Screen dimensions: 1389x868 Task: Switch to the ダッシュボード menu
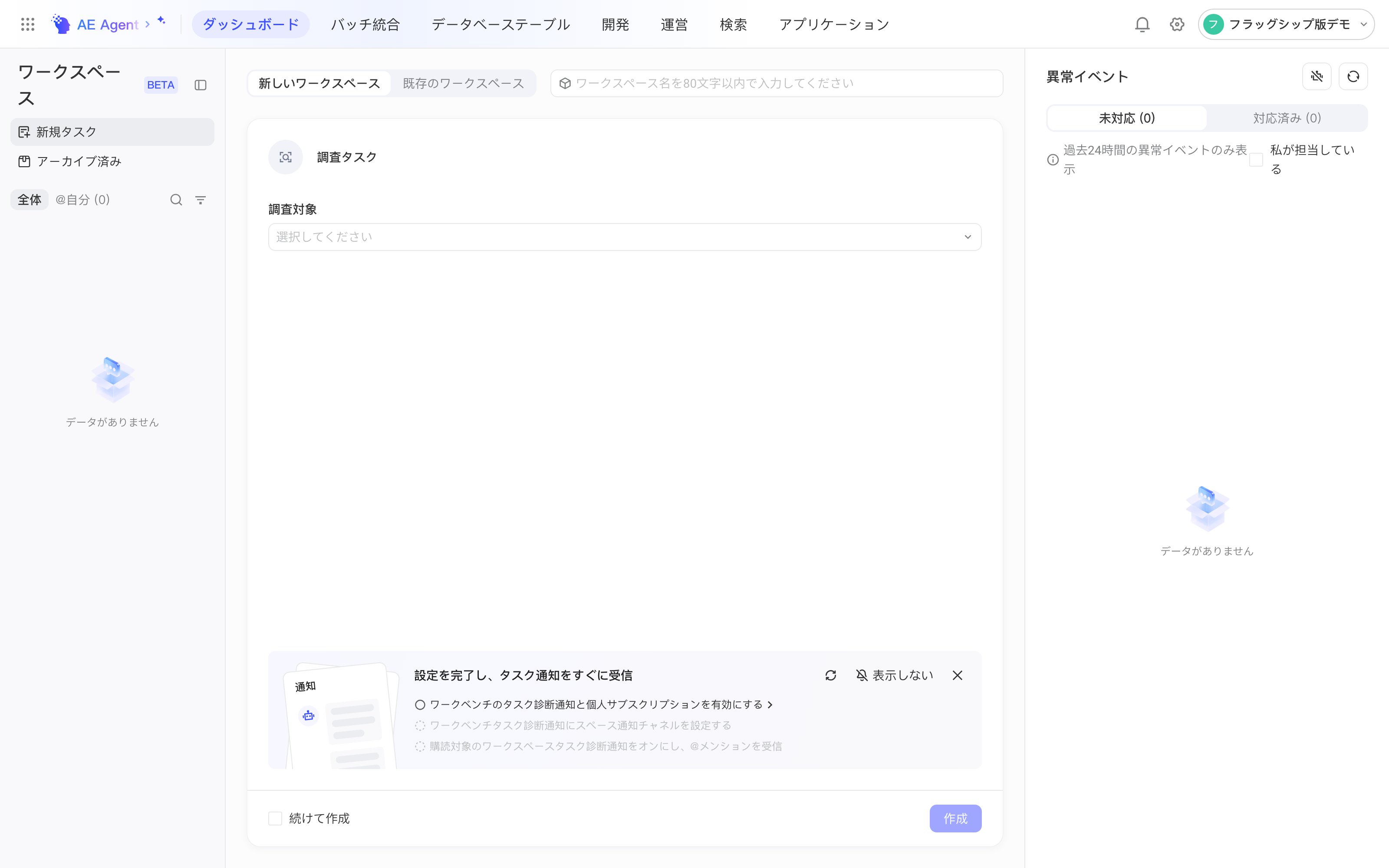(251, 24)
